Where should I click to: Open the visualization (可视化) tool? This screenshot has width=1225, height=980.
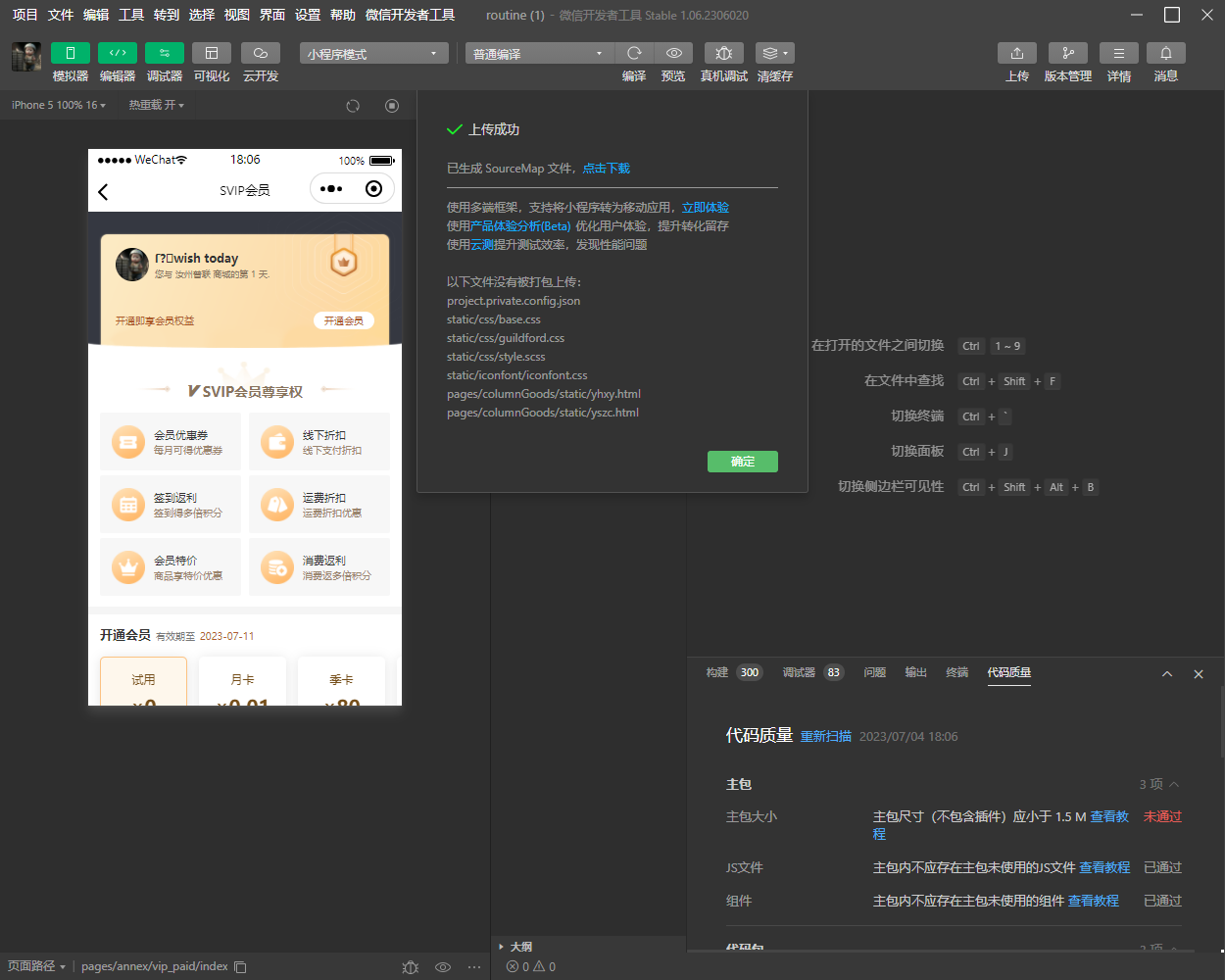click(212, 53)
